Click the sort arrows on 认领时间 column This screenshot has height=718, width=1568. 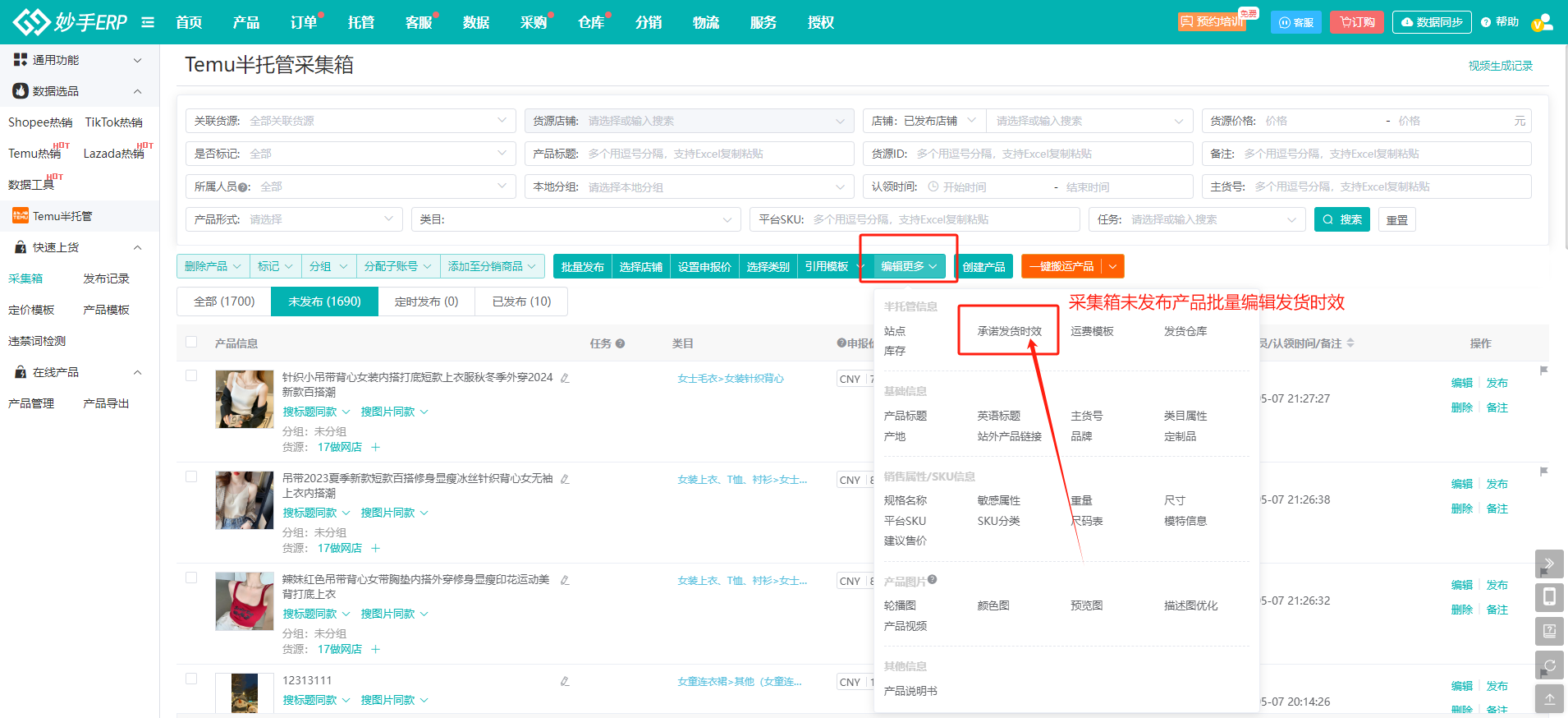(1350, 343)
